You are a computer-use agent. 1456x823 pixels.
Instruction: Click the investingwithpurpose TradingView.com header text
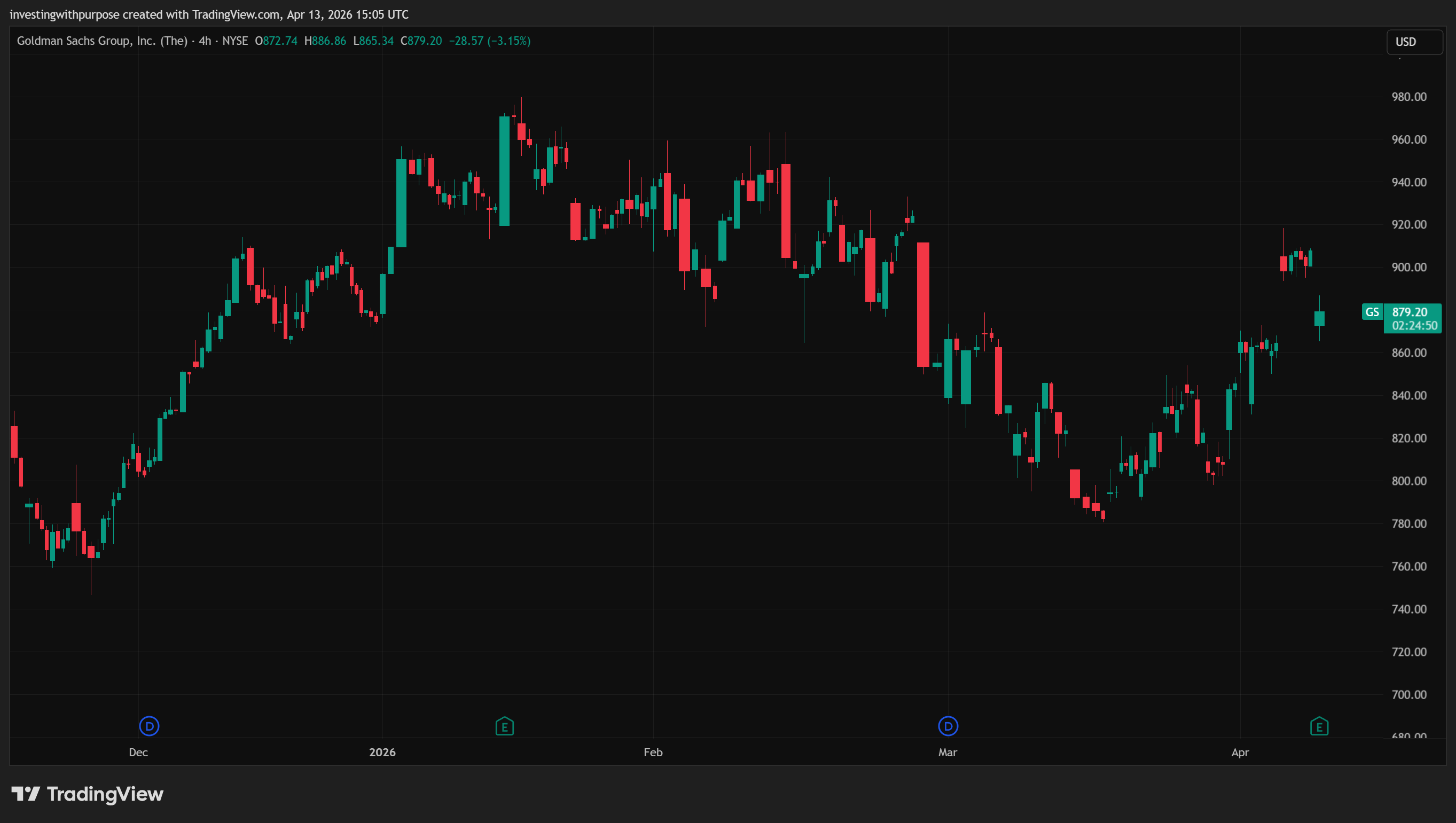[209, 14]
